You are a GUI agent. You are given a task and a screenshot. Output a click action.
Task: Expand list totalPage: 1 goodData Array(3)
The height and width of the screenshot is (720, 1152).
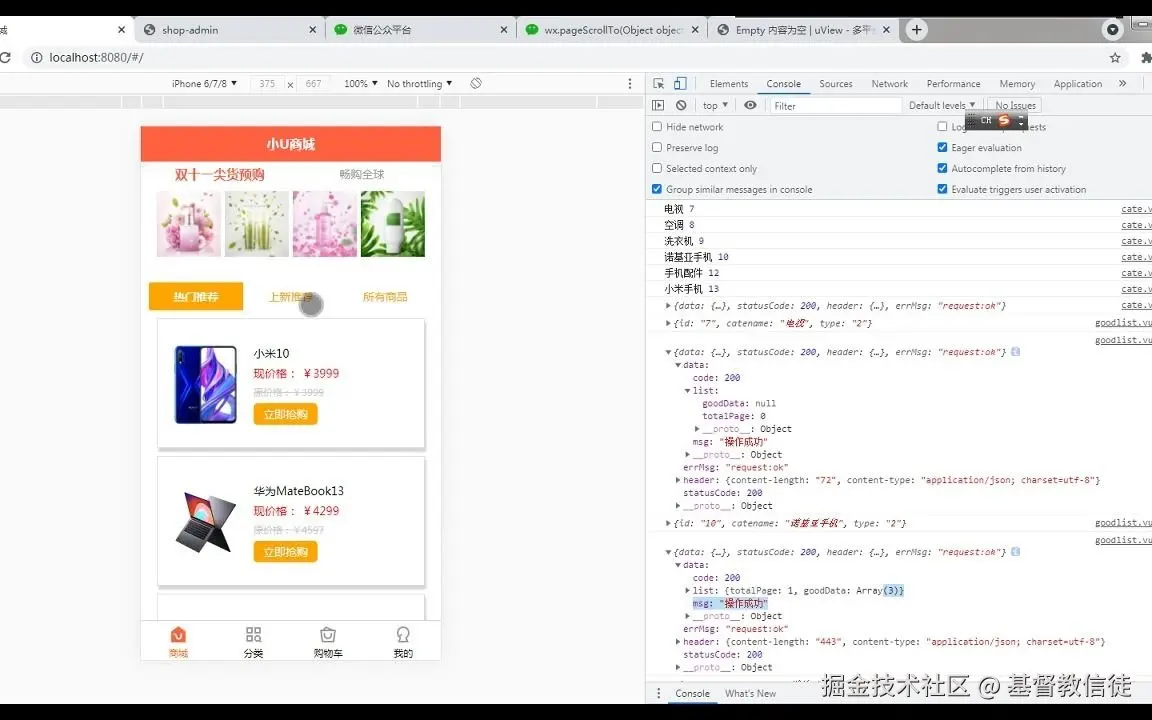pyautogui.click(x=688, y=590)
